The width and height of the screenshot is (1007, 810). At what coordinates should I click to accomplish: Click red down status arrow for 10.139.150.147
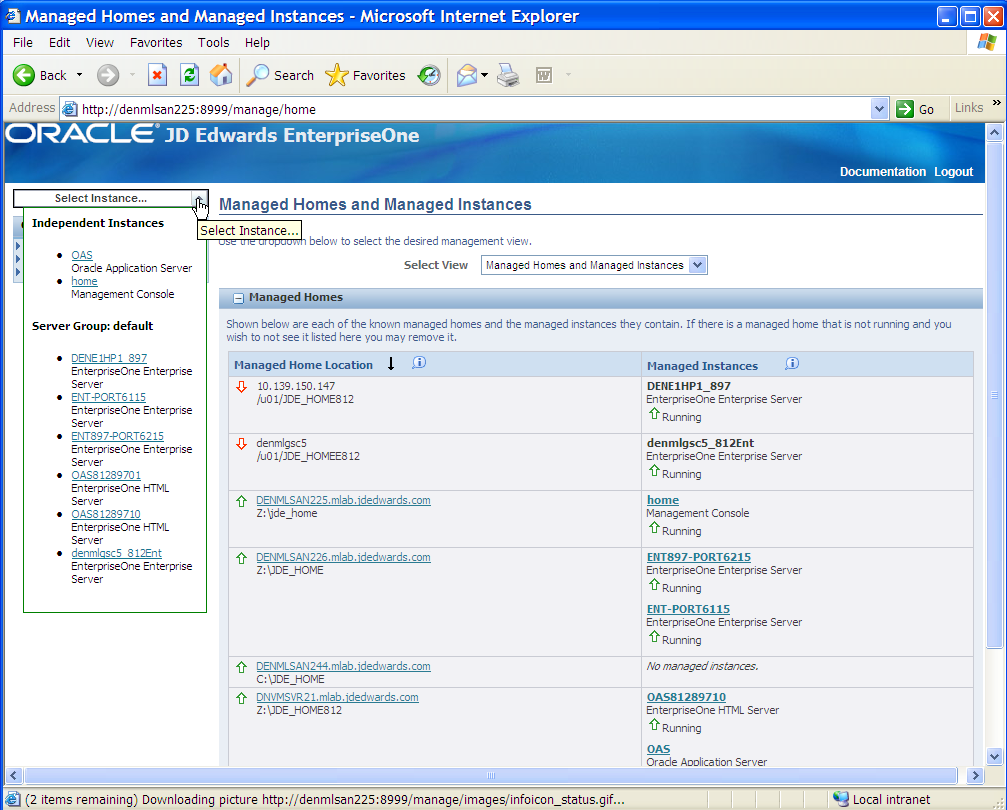coord(241,387)
